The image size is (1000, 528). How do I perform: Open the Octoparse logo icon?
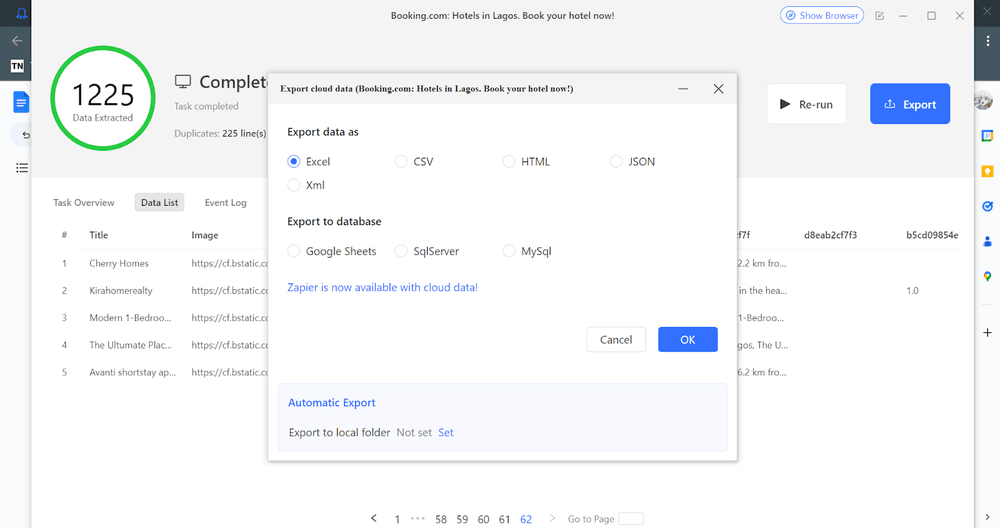click(21, 13)
